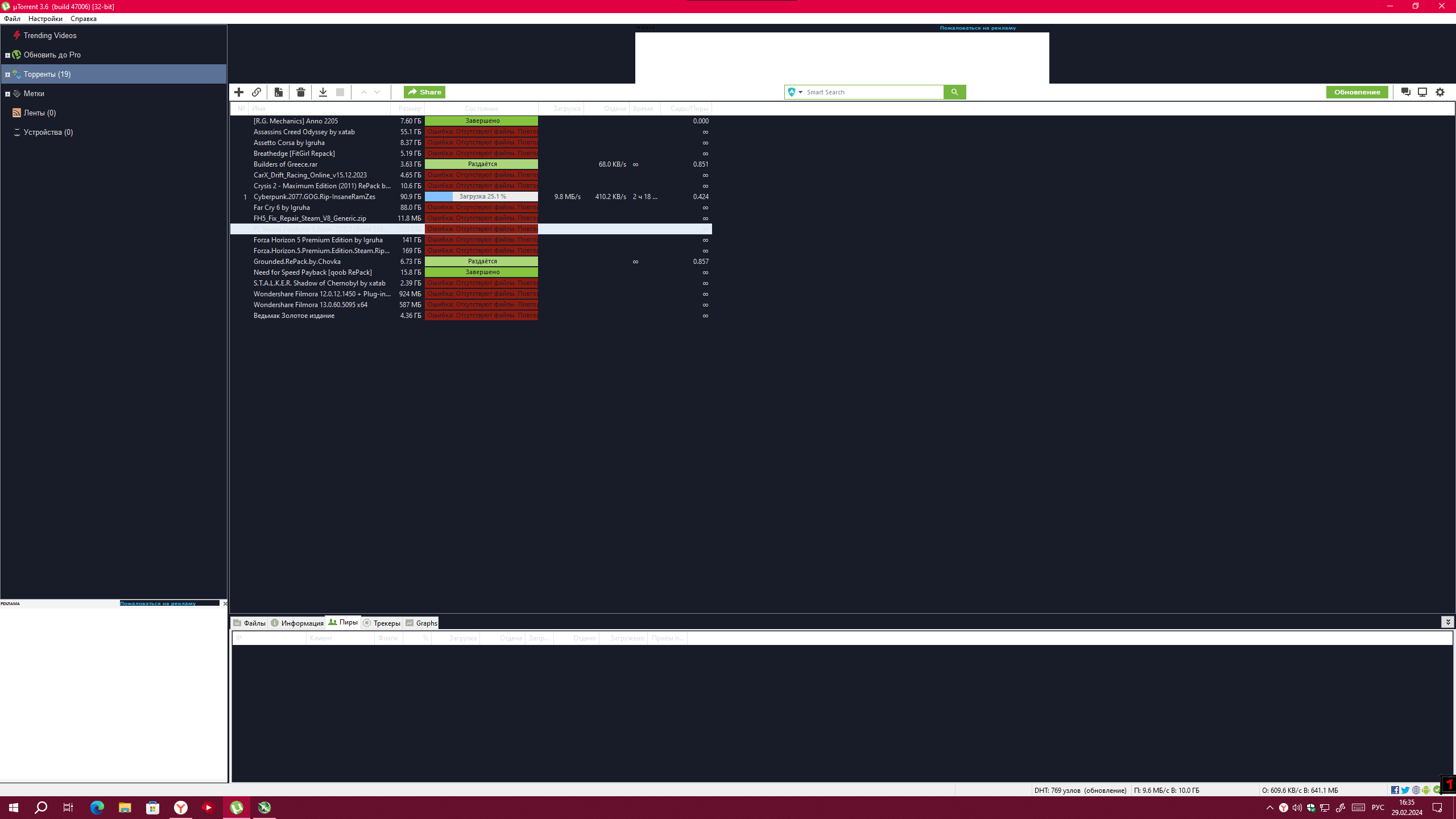Open the settings gear toolbar icon
Screen dimensions: 1456x819
(1440, 92)
